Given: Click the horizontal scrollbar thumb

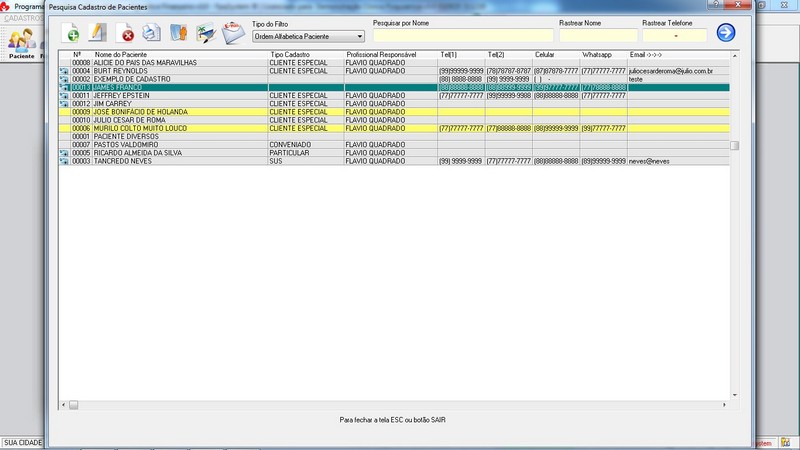Looking at the screenshot, I should click(73, 405).
